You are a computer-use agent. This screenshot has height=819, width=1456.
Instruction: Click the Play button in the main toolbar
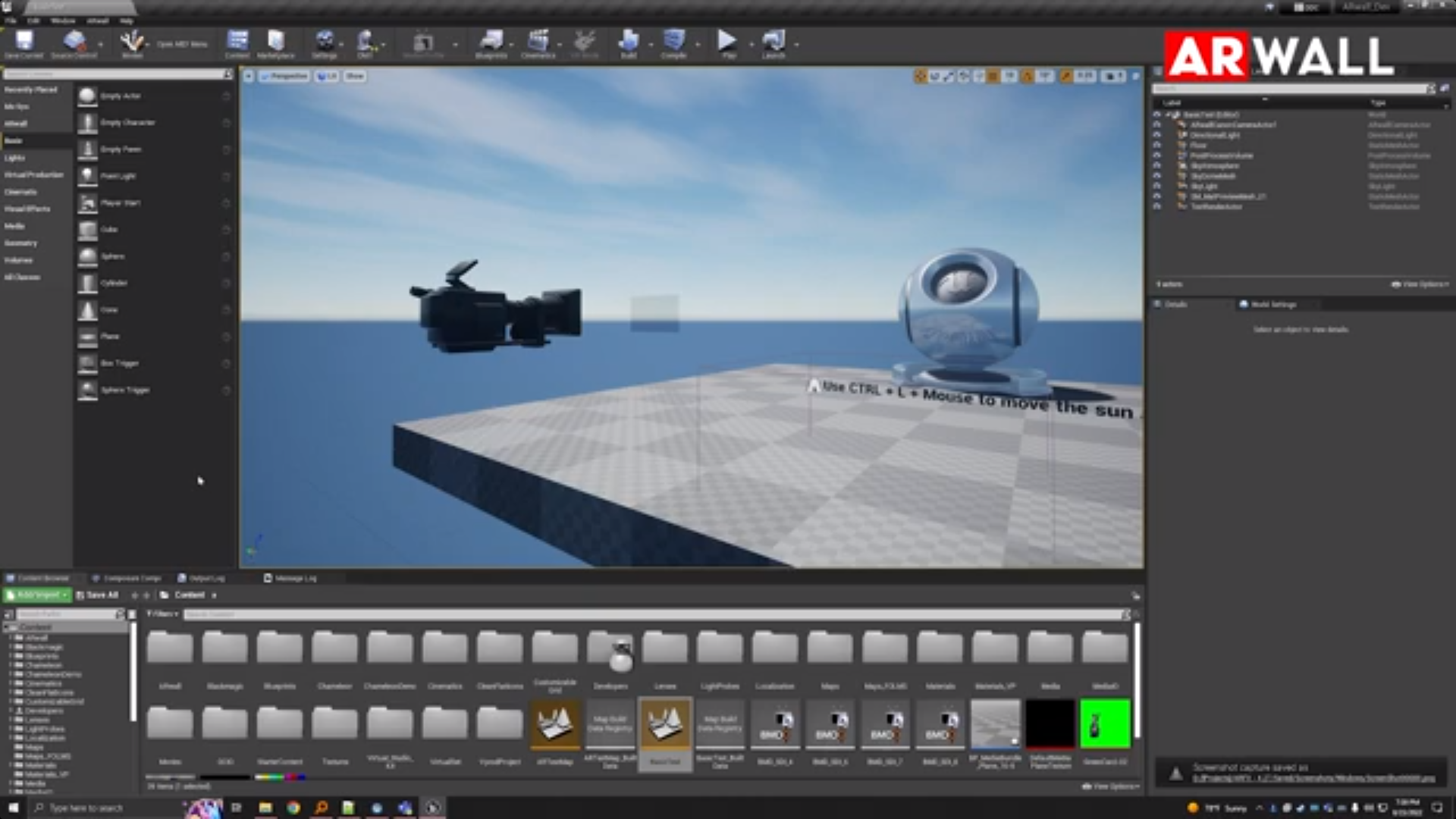pyautogui.click(x=726, y=42)
